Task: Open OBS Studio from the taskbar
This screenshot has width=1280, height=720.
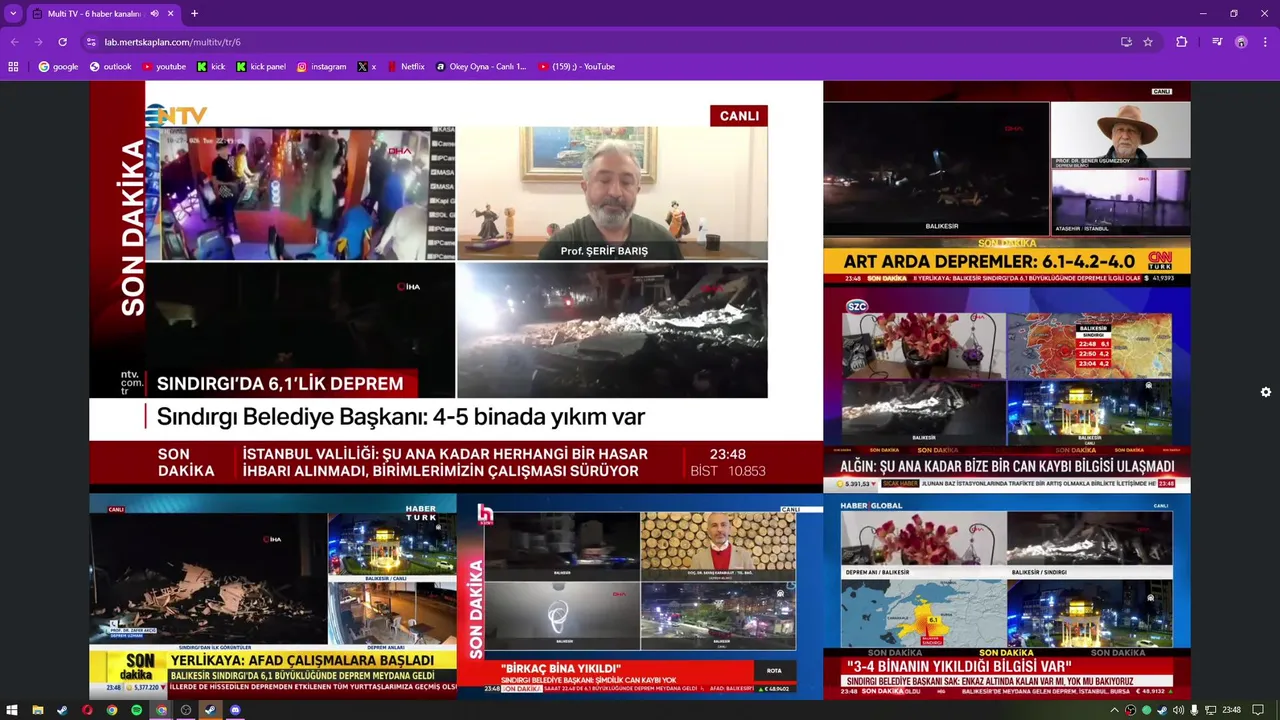Action: point(186,710)
